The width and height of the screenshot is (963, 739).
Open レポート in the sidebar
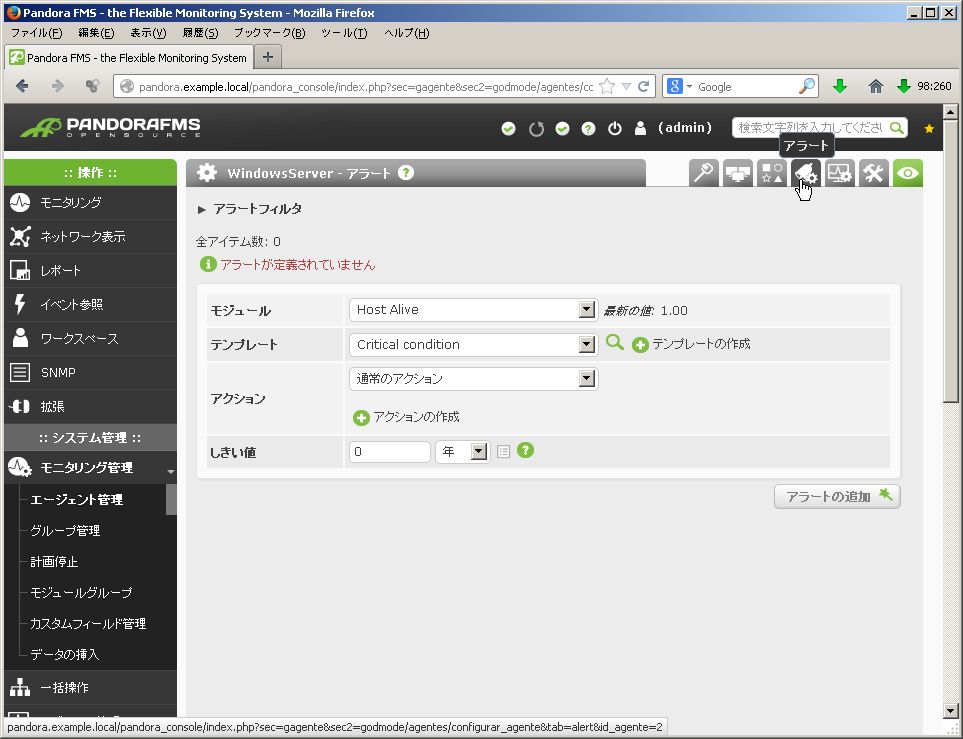coord(90,270)
